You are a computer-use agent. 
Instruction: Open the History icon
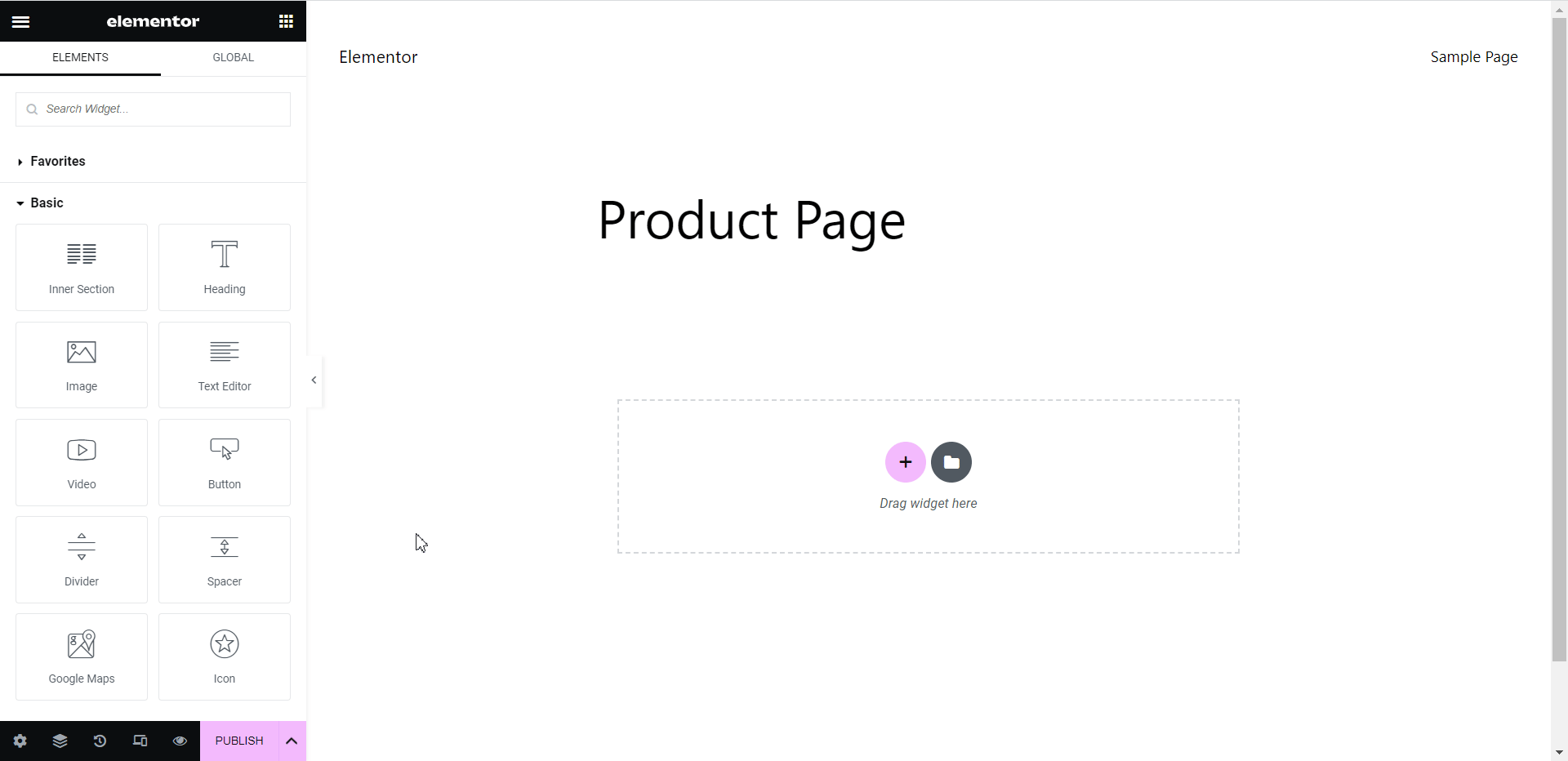pos(100,741)
